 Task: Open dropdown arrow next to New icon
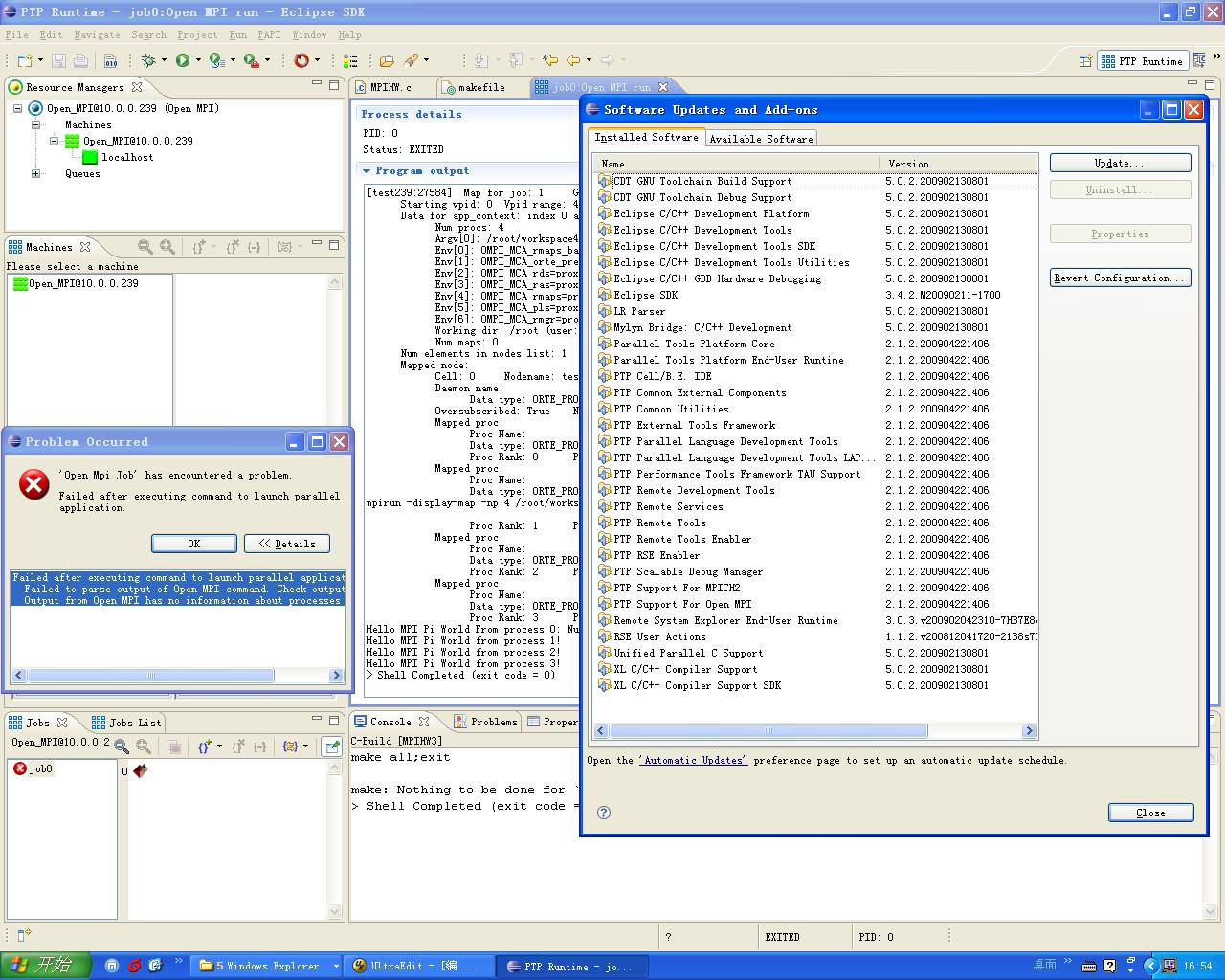[x=40, y=60]
